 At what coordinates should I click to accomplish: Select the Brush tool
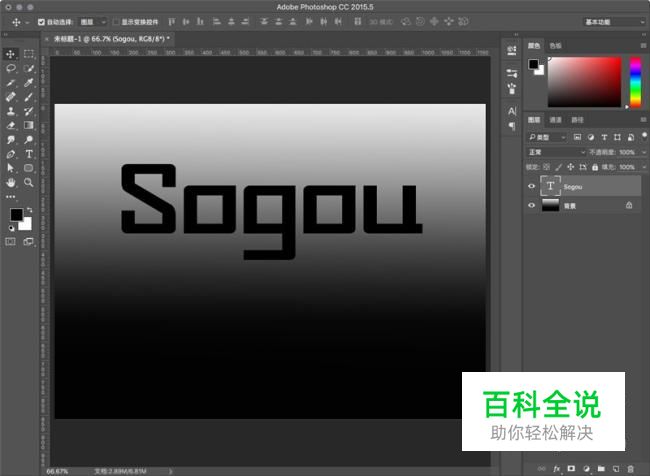(x=29, y=97)
